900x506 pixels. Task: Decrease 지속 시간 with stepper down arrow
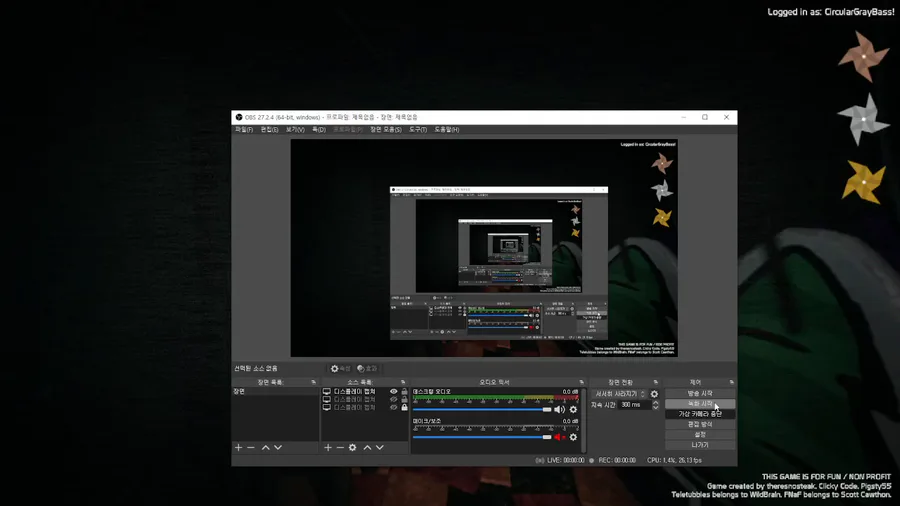(655, 407)
